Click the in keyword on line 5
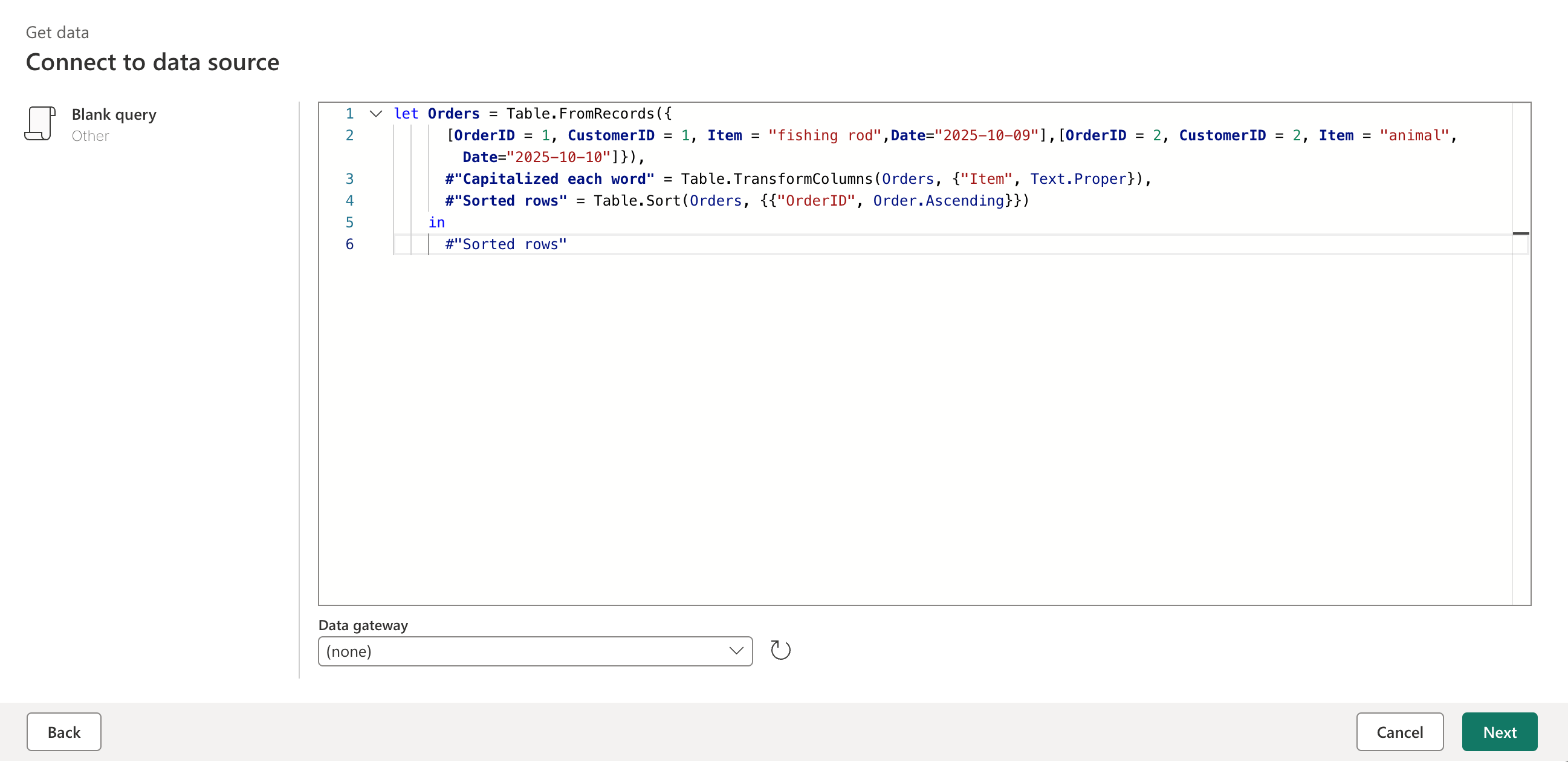Screen dimensions: 1568x762 436,223
